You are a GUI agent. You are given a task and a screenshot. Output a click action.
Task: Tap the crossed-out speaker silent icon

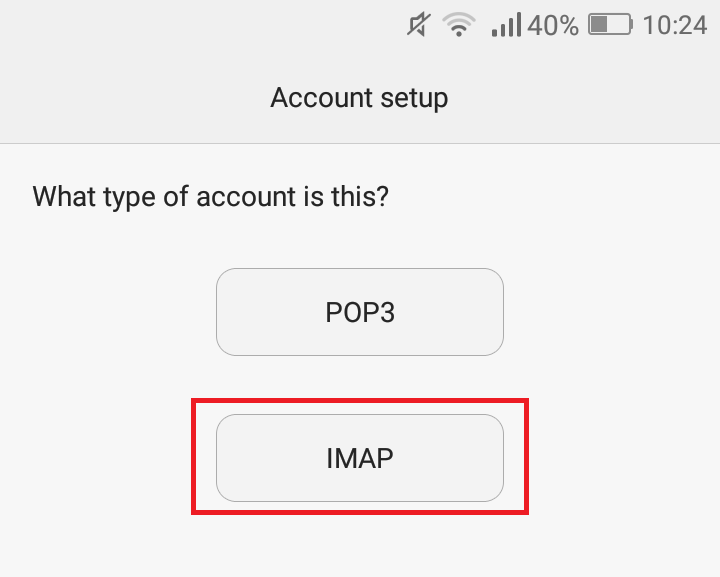[420, 25]
